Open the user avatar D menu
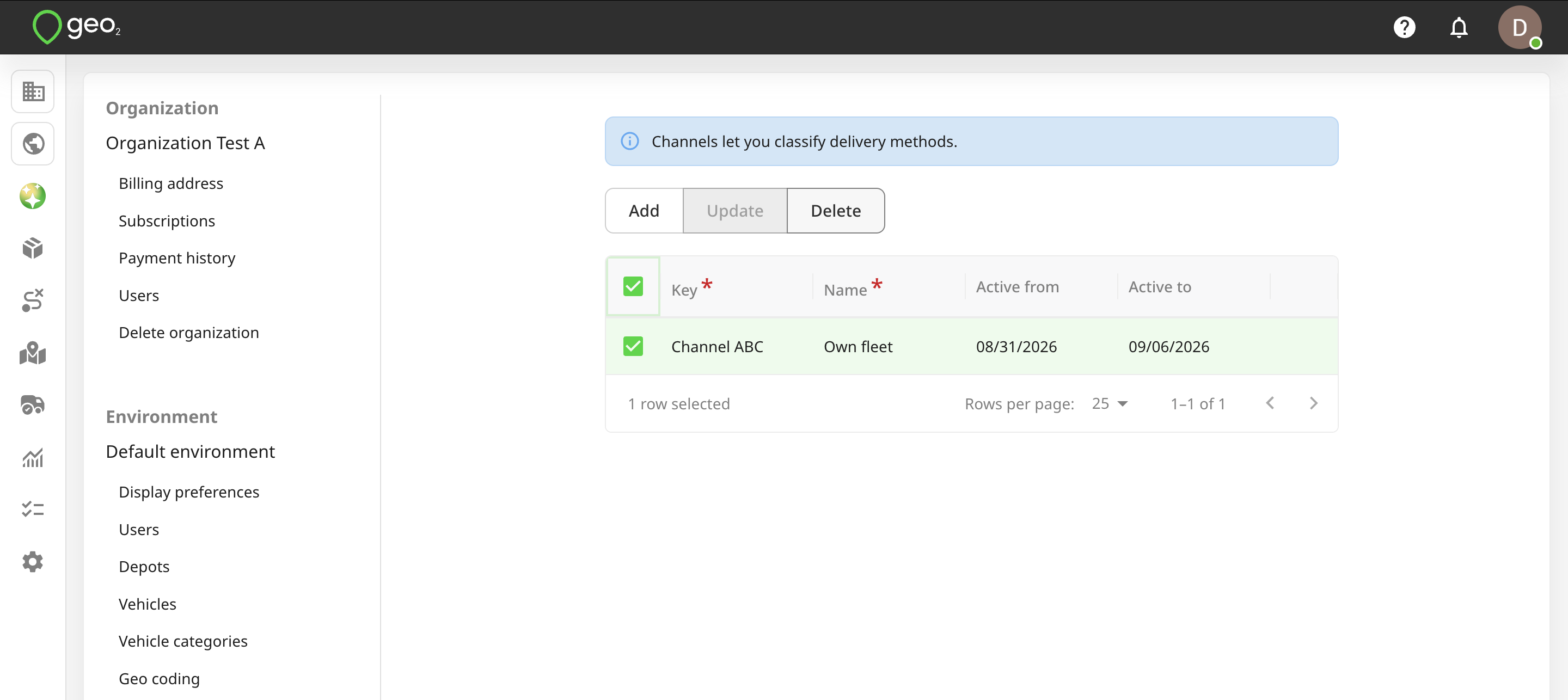Viewport: 1568px width, 700px height. click(x=1520, y=27)
